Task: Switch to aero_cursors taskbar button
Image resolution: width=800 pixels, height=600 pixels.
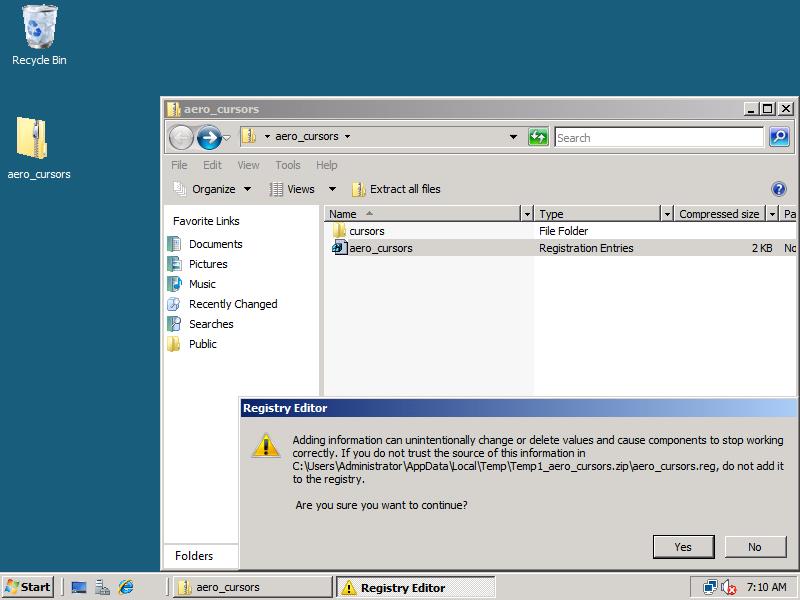Action: [x=253, y=587]
